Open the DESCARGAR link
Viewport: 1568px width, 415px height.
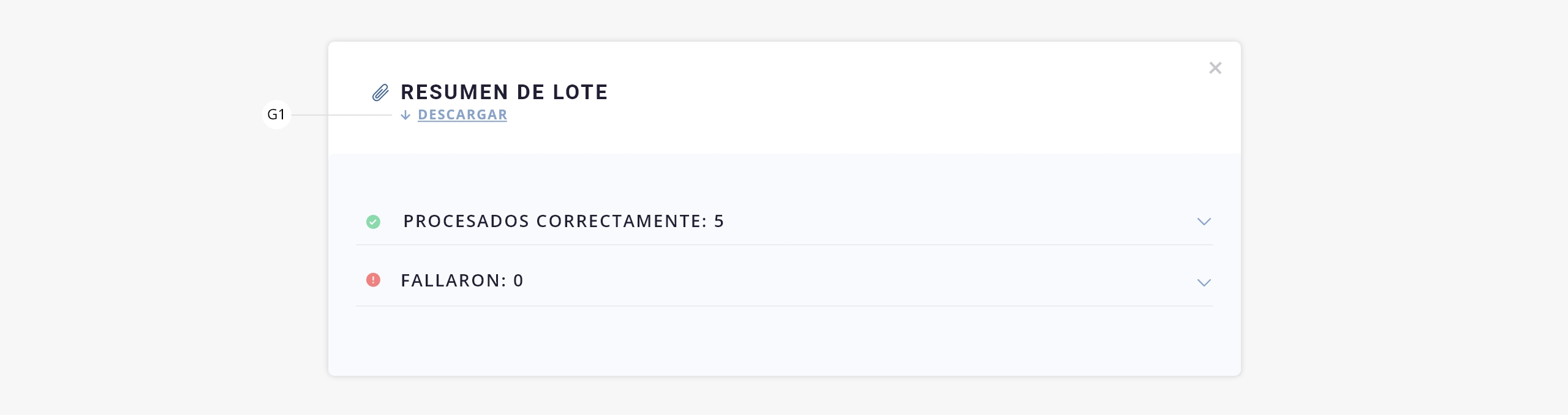coord(462,115)
